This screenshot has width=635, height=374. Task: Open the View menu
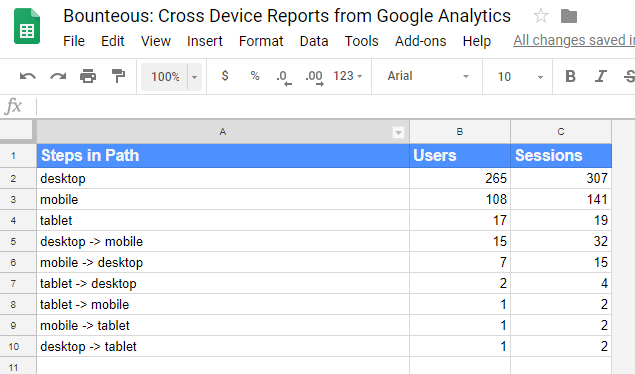click(x=156, y=41)
